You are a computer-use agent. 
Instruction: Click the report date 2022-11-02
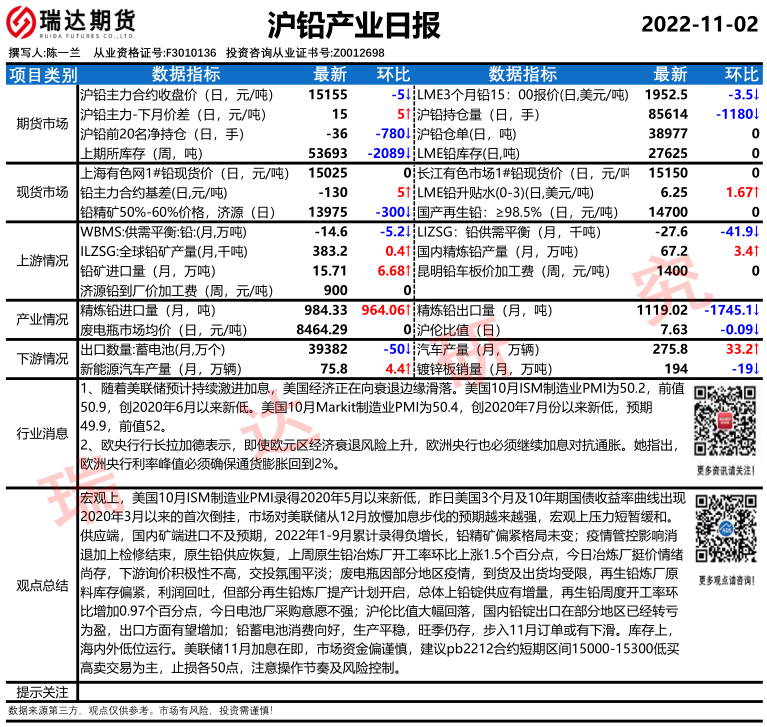(x=698, y=24)
